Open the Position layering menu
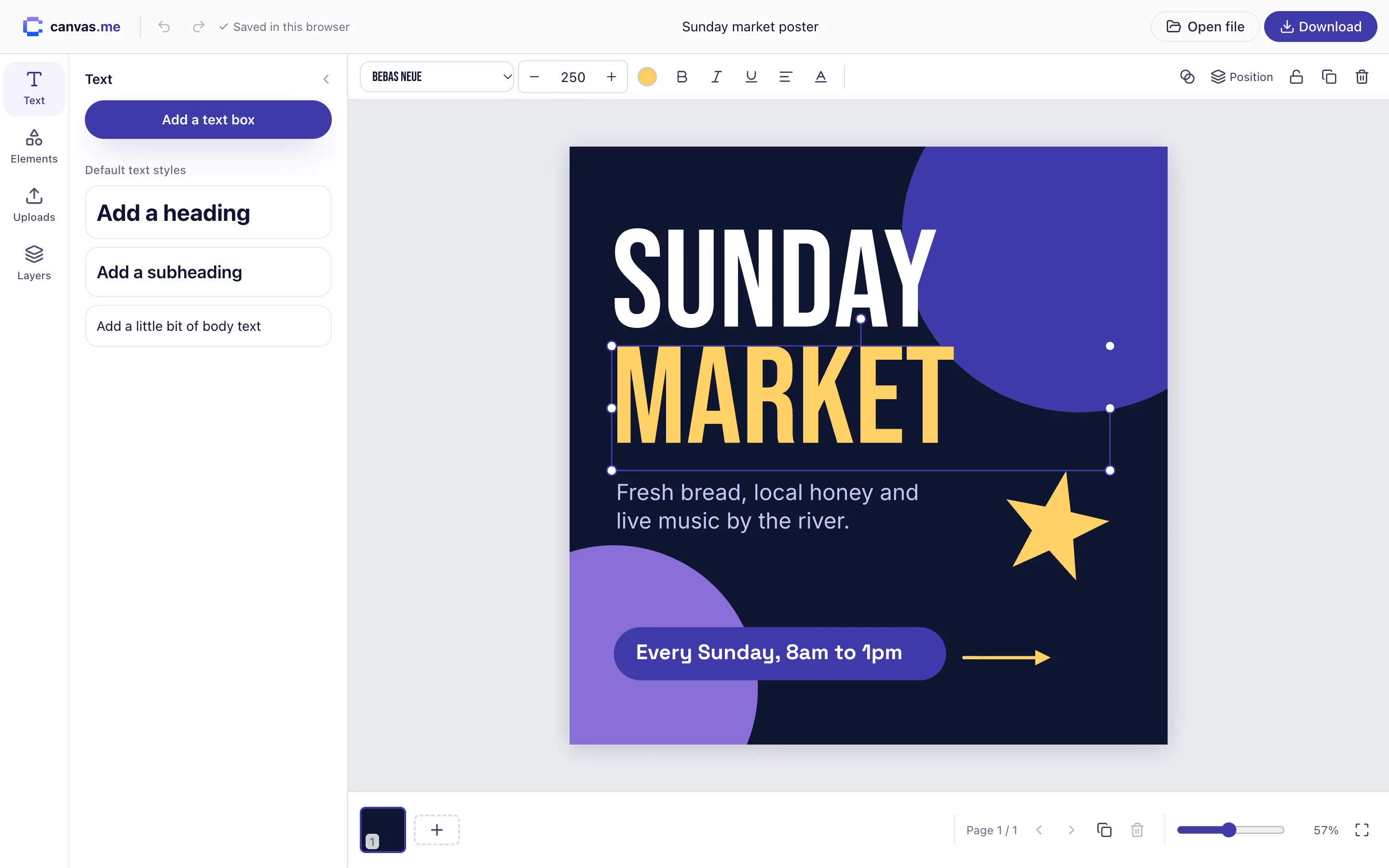Screen dimensions: 1389x868 click(1242, 77)
